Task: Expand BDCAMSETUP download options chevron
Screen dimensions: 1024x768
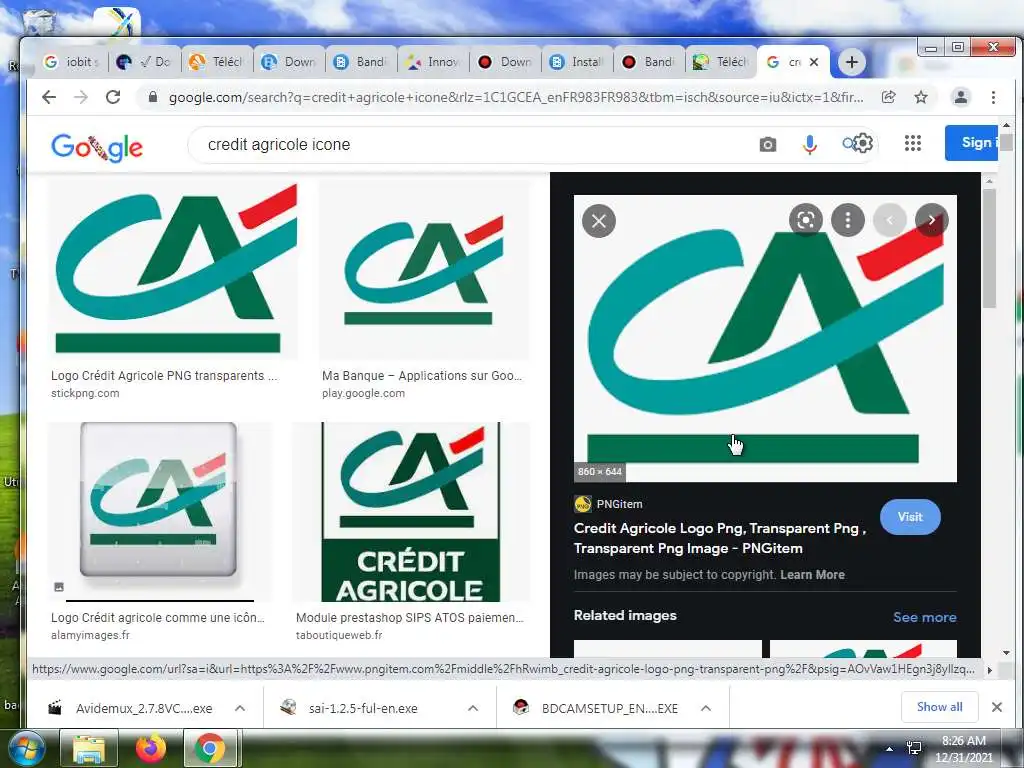Action: tap(706, 708)
